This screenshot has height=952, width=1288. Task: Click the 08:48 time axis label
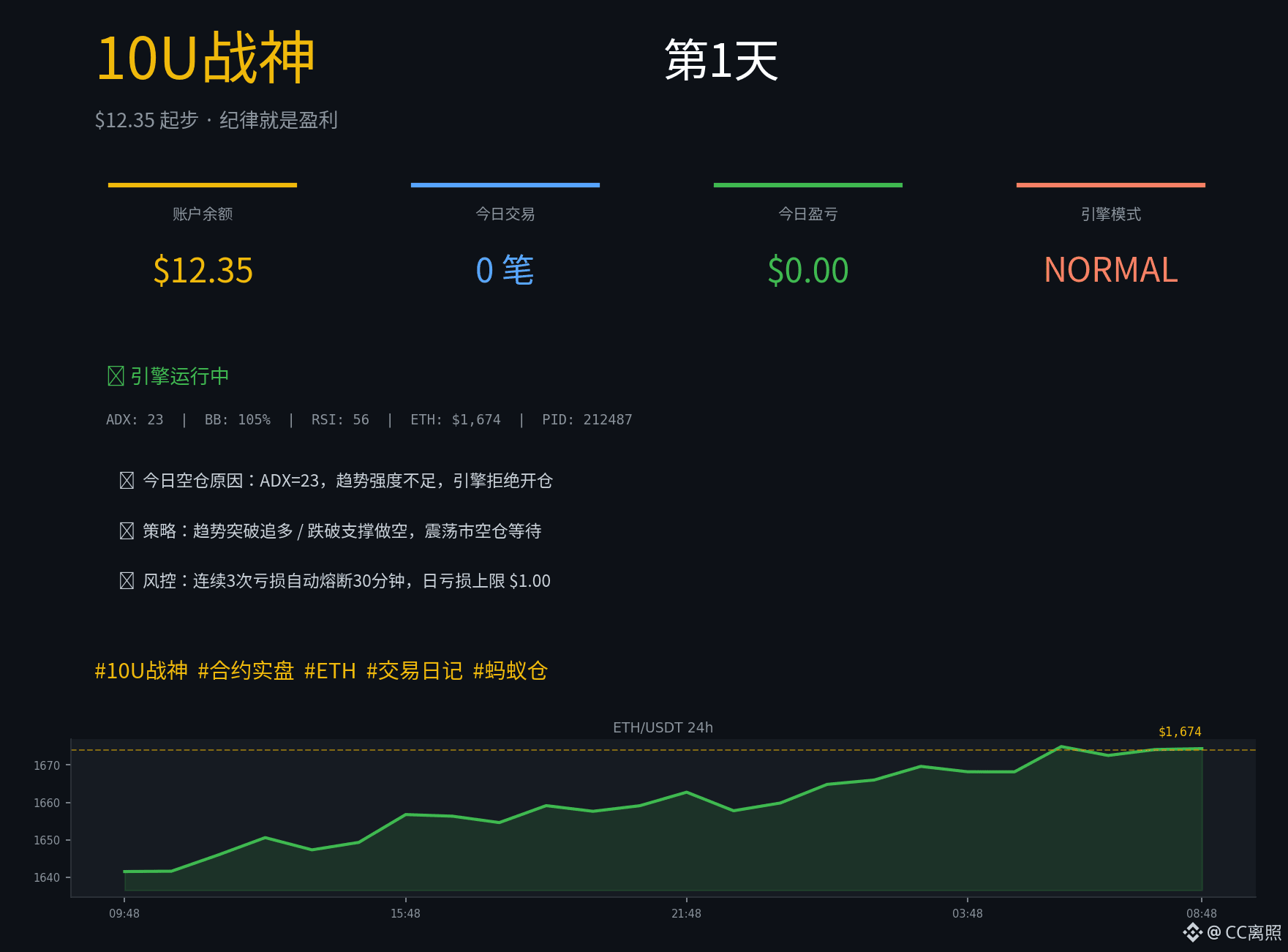pos(1202,913)
